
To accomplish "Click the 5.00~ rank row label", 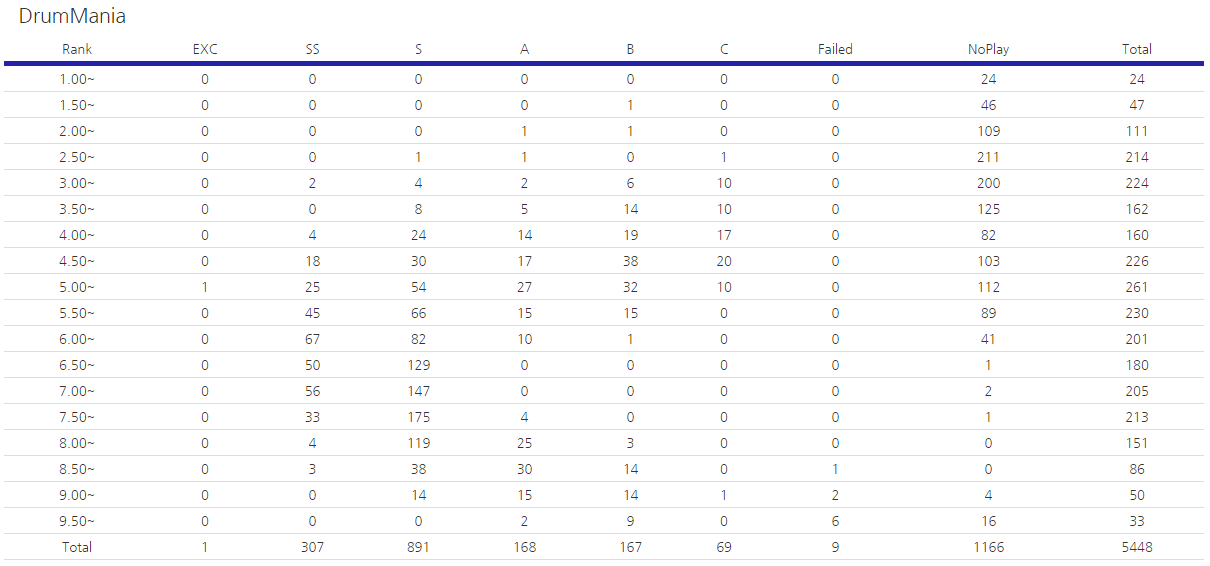I will [x=77, y=287].
